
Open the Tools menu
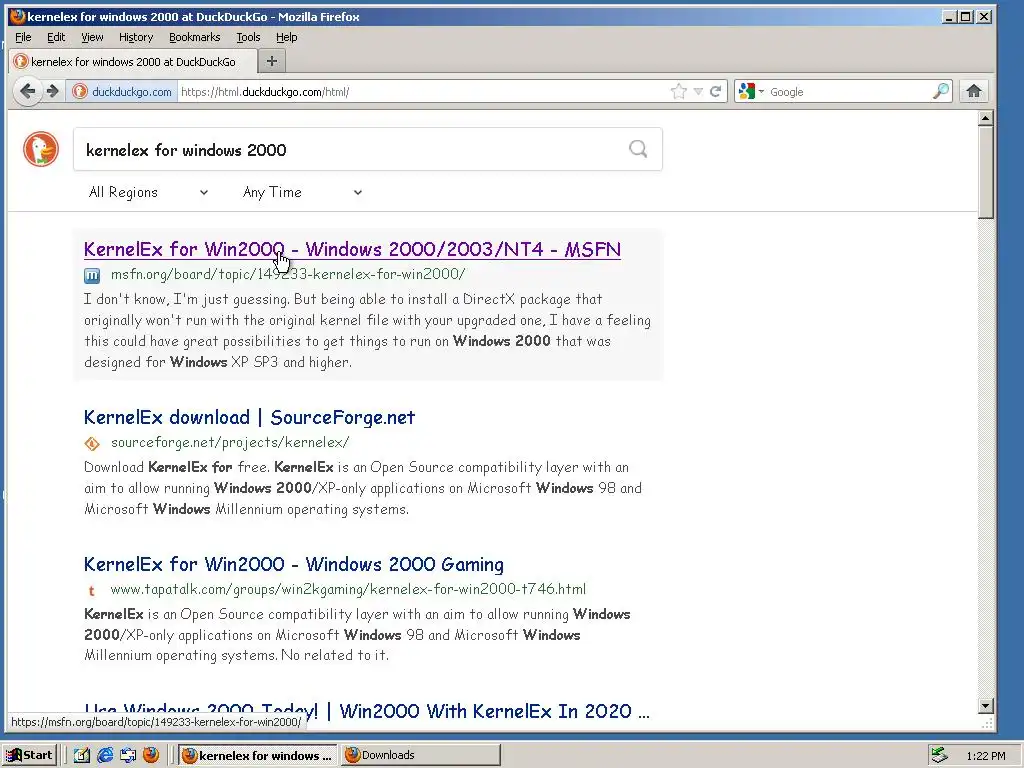[x=248, y=37]
